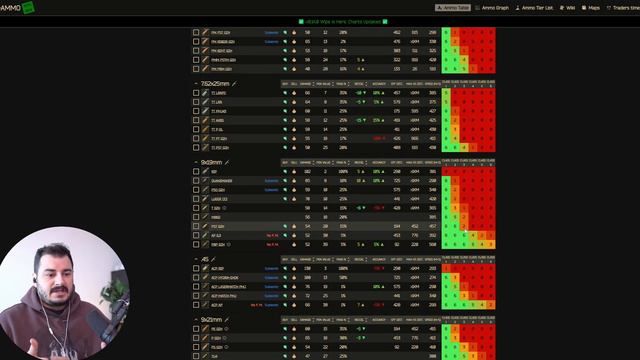The width and height of the screenshot is (640, 360).
Task: Click the sell icon for Quakemaker
Action: tap(294, 181)
